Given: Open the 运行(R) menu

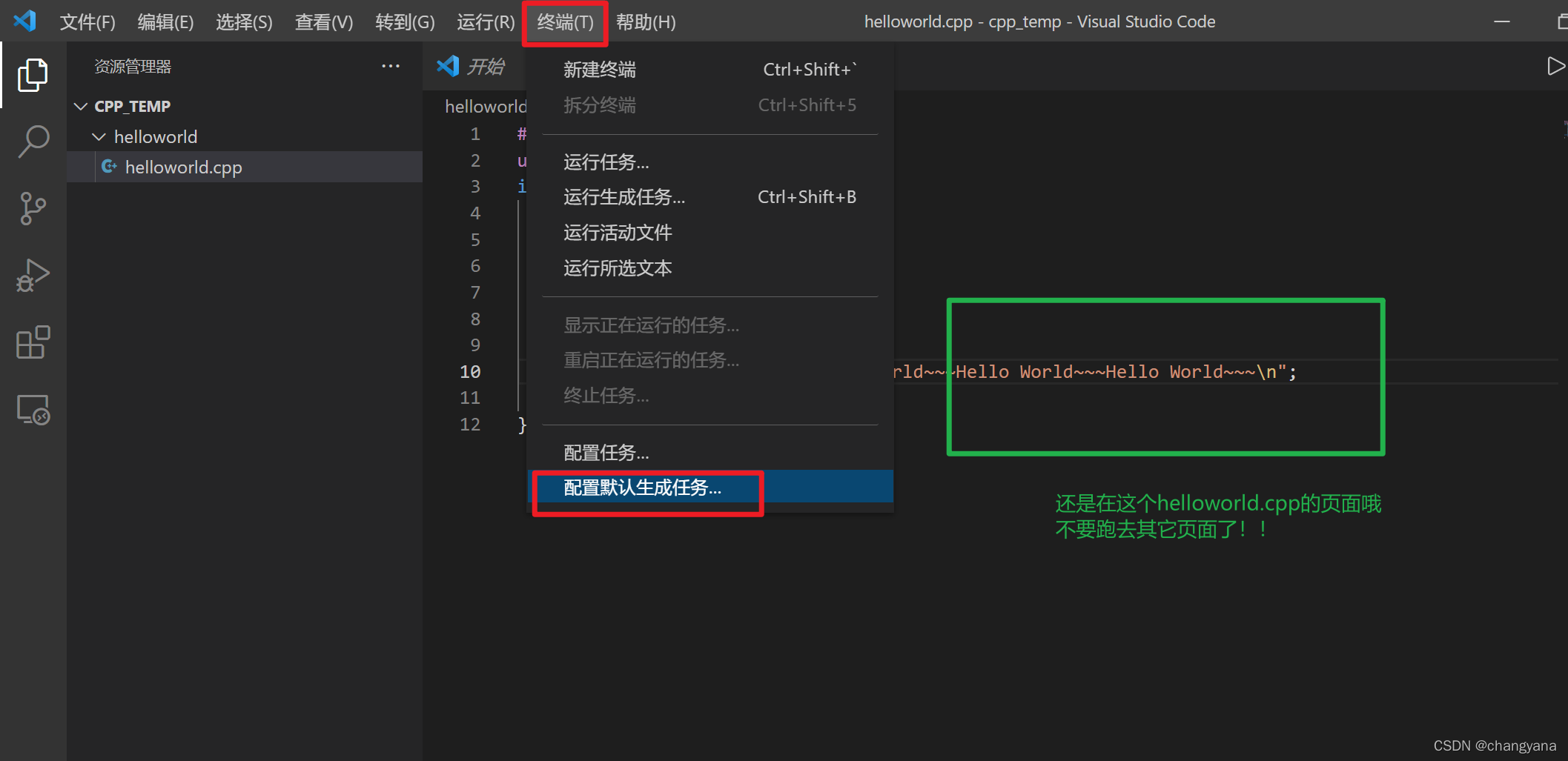Looking at the screenshot, I should click(486, 21).
